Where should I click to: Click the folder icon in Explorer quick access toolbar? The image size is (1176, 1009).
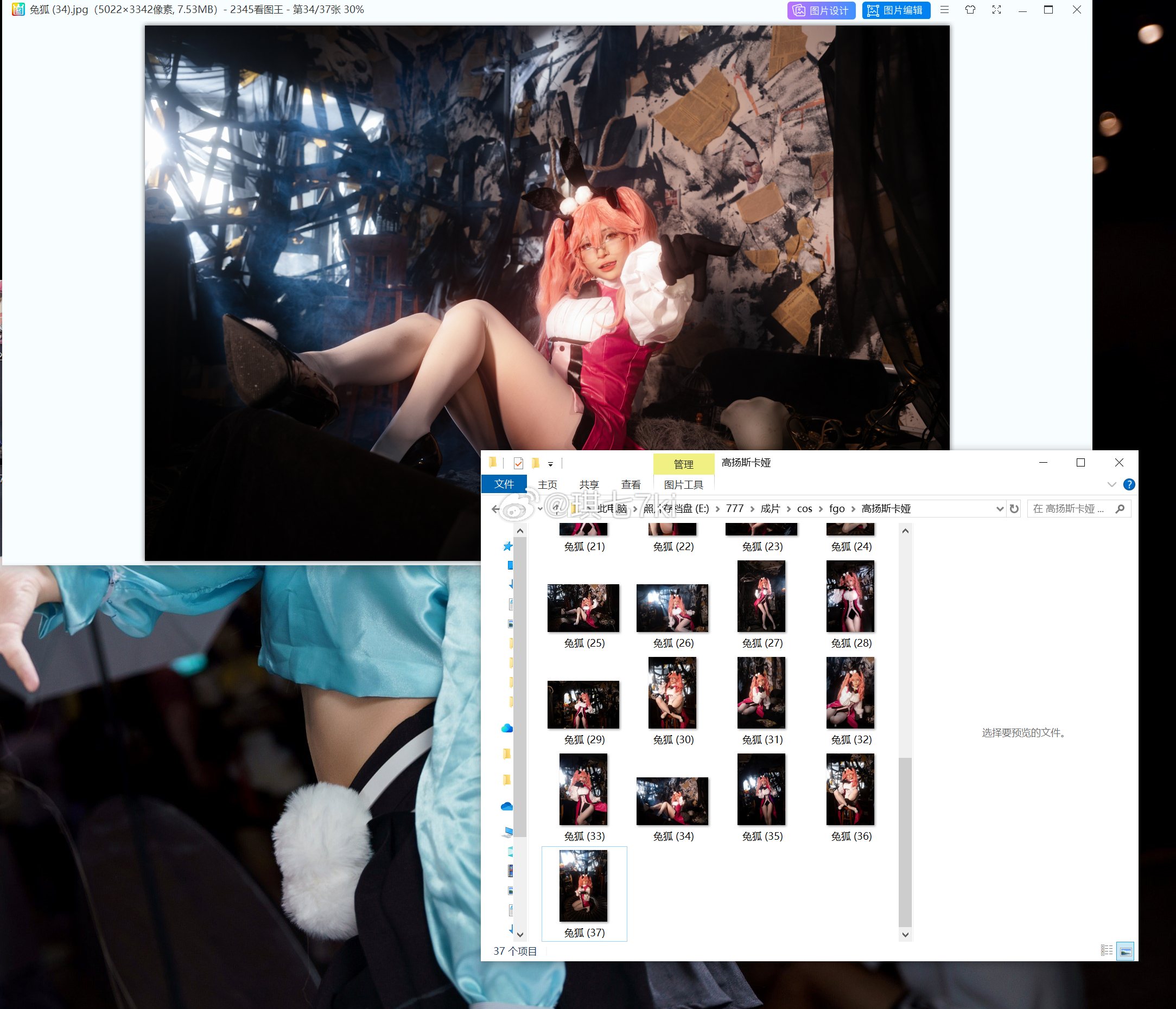coord(493,463)
